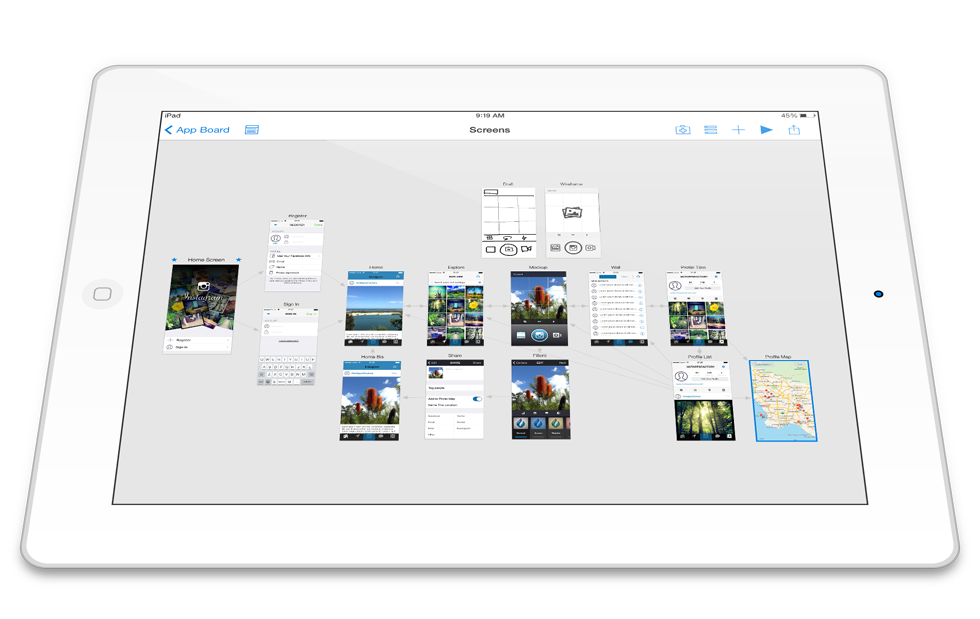Select the Home Screen thumbnail
Viewport: 980px width, 619px height.
[203, 306]
